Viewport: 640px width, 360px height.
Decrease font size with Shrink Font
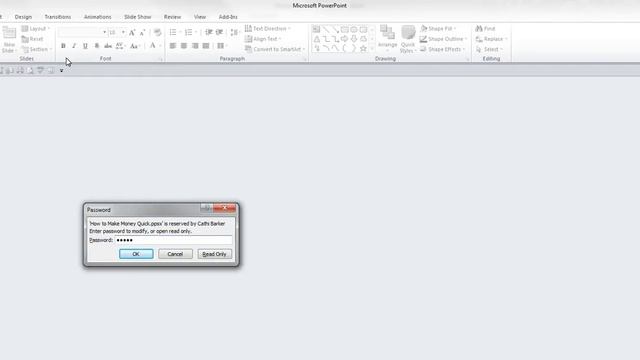point(142,32)
